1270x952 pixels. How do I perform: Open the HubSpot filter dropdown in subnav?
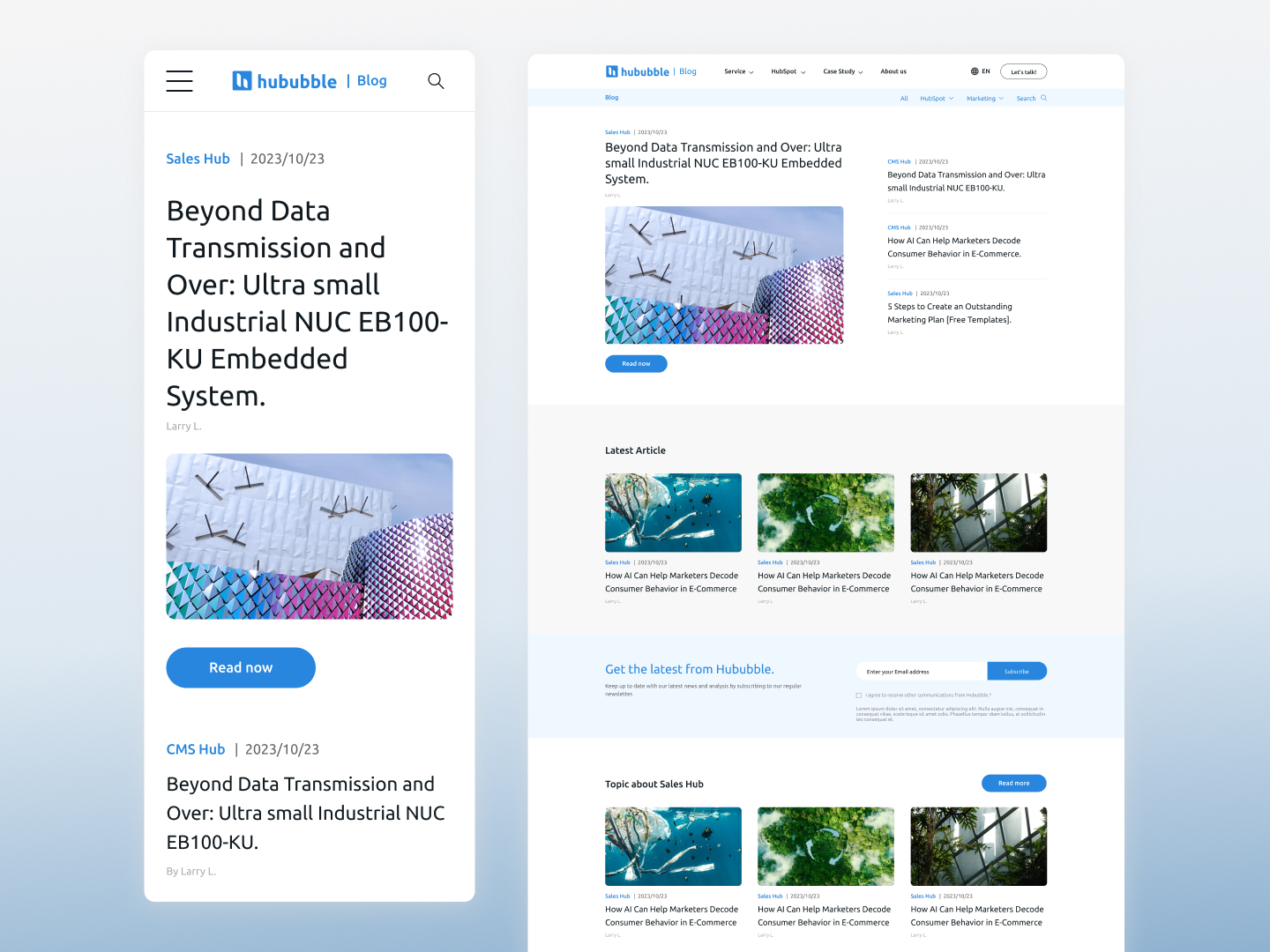pyautogui.click(x=936, y=99)
